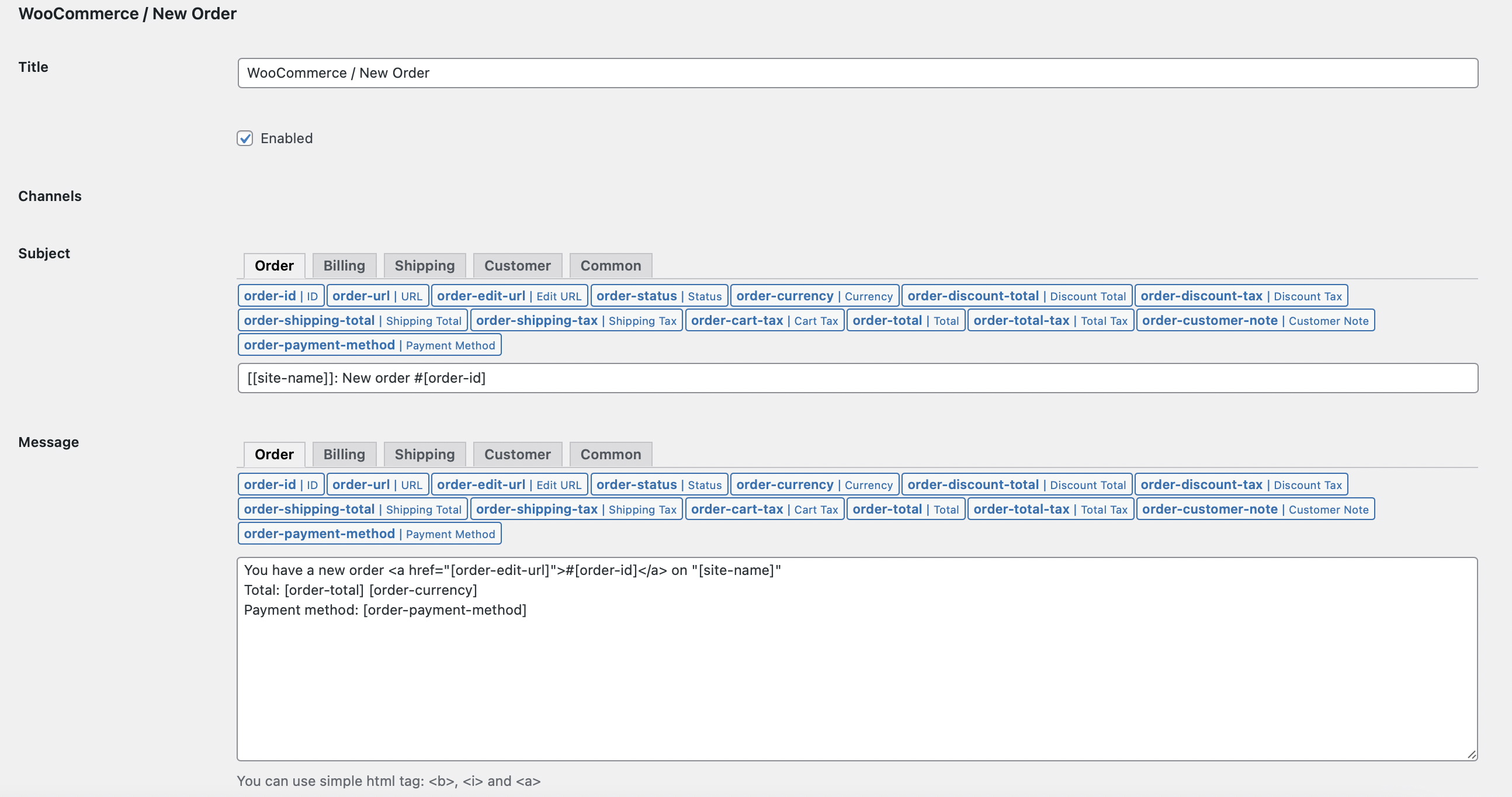Viewport: 1512px width, 797px height.
Task: Insert order-currency tag into Subject
Action: (x=814, y=296)
